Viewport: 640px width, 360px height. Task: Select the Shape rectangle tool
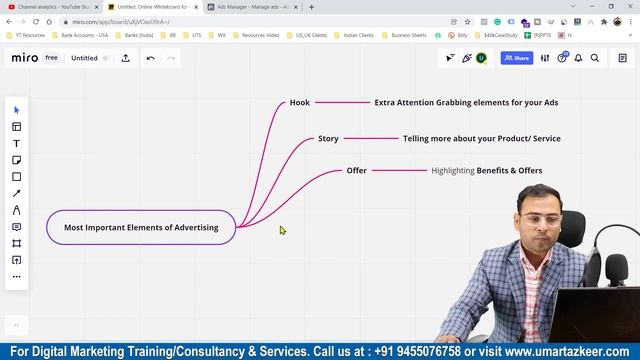16,177
